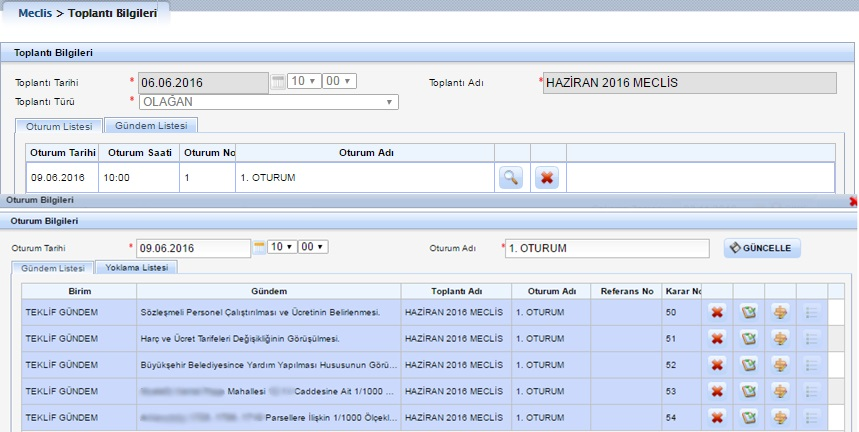
Task: Switch to the Yoklama Listesi tab
Action: click(x=136, y=267)
